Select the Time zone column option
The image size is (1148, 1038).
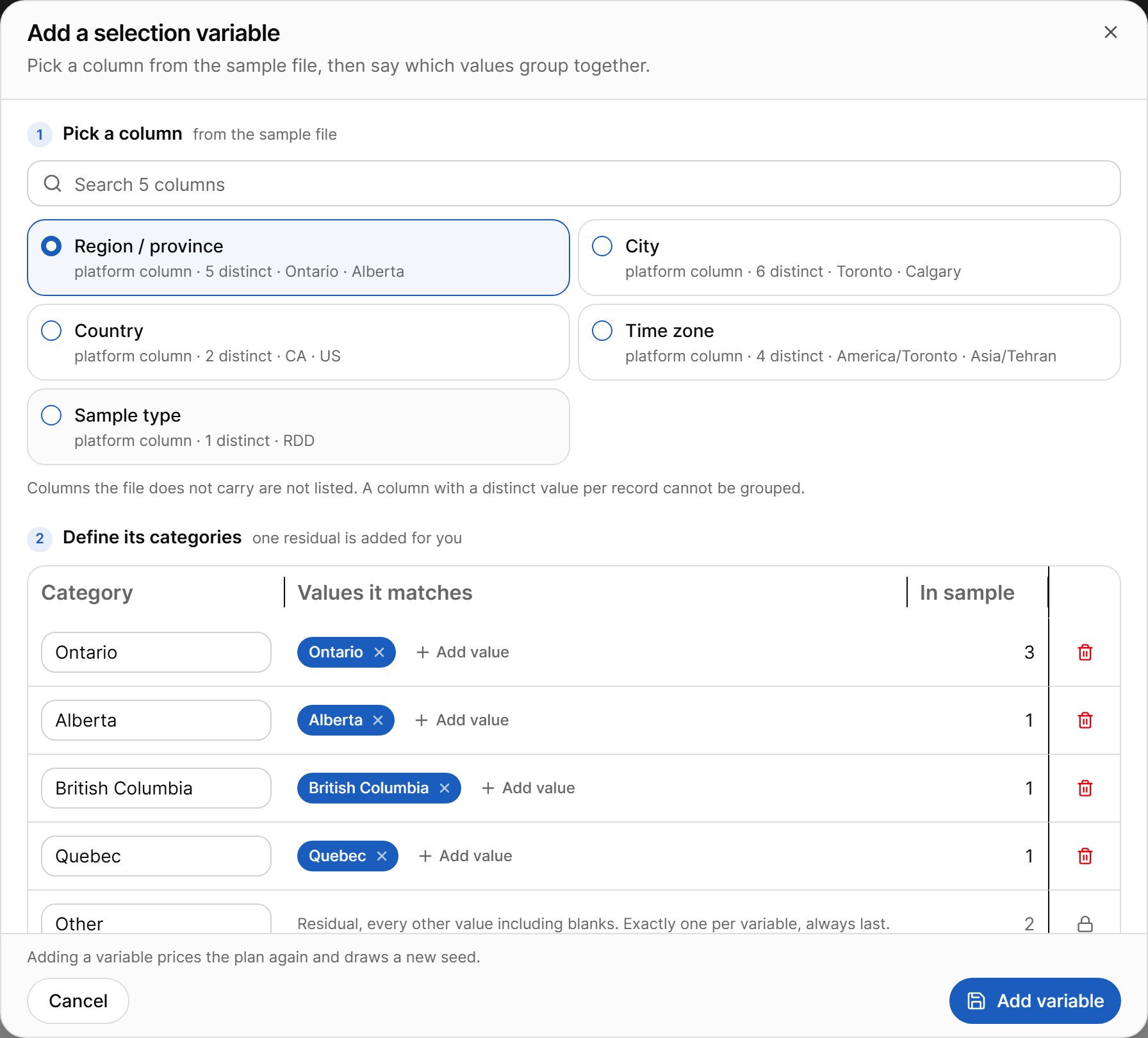tap(849, 342)
